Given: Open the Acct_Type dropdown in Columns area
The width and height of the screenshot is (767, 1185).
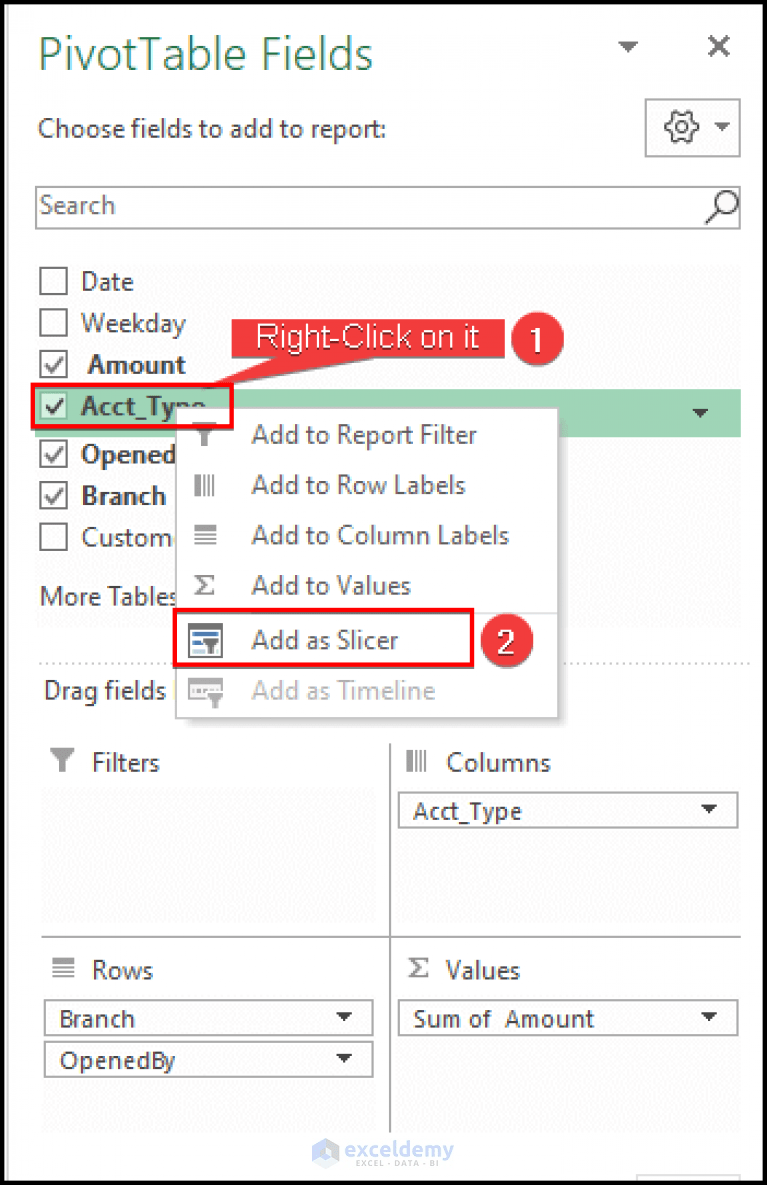Looking at the screenshot, I should [710, 811].
